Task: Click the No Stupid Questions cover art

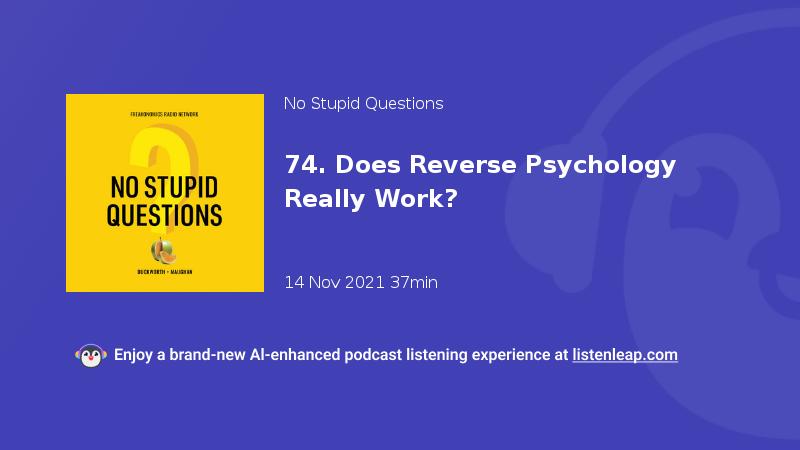Action: pos(165,193)
